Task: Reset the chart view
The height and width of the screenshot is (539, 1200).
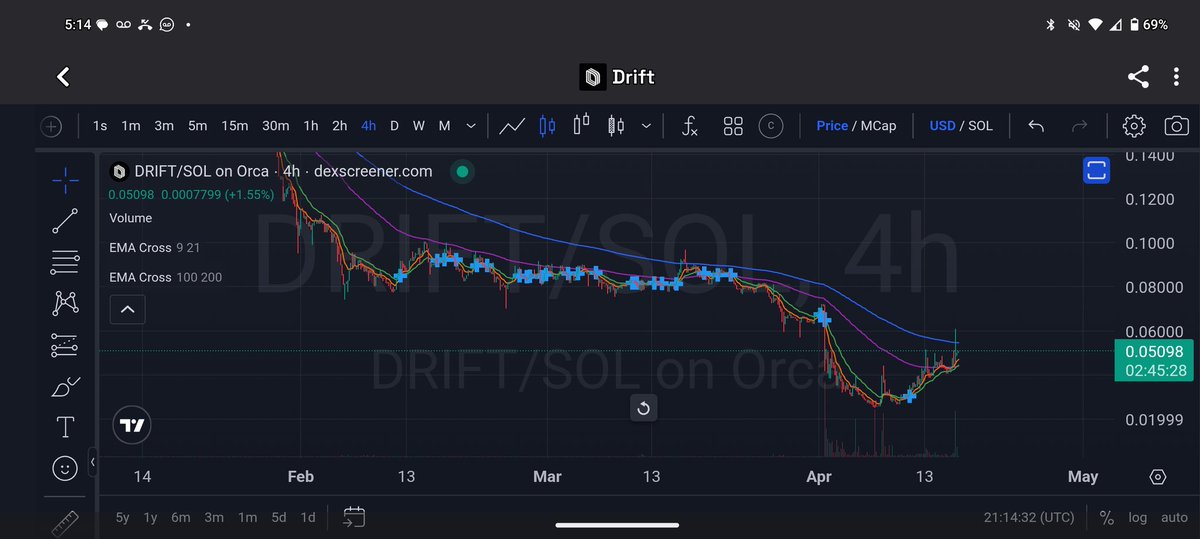Action: point(644,408)
